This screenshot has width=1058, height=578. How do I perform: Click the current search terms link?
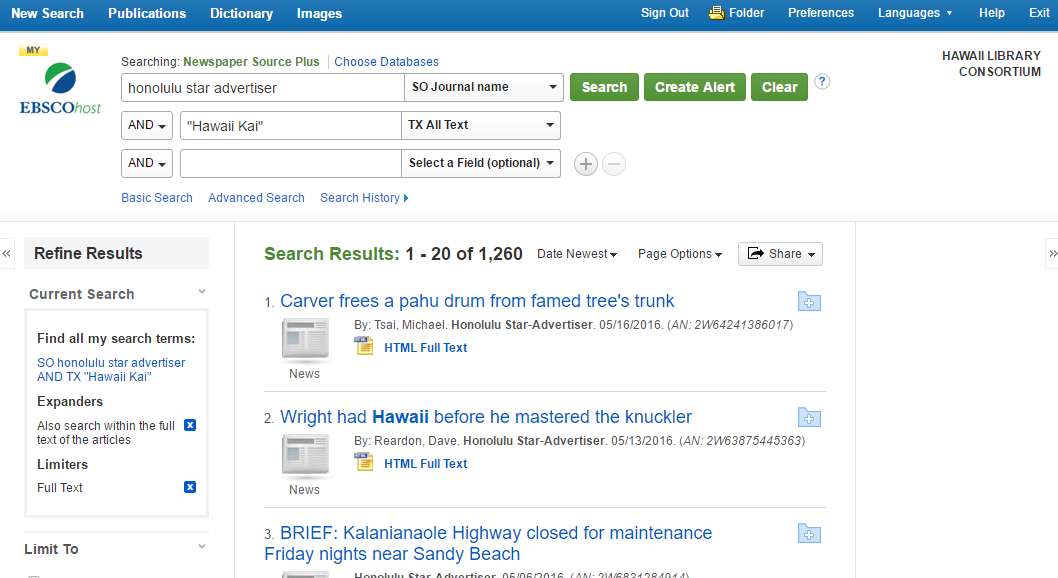(x=111, y=370)
